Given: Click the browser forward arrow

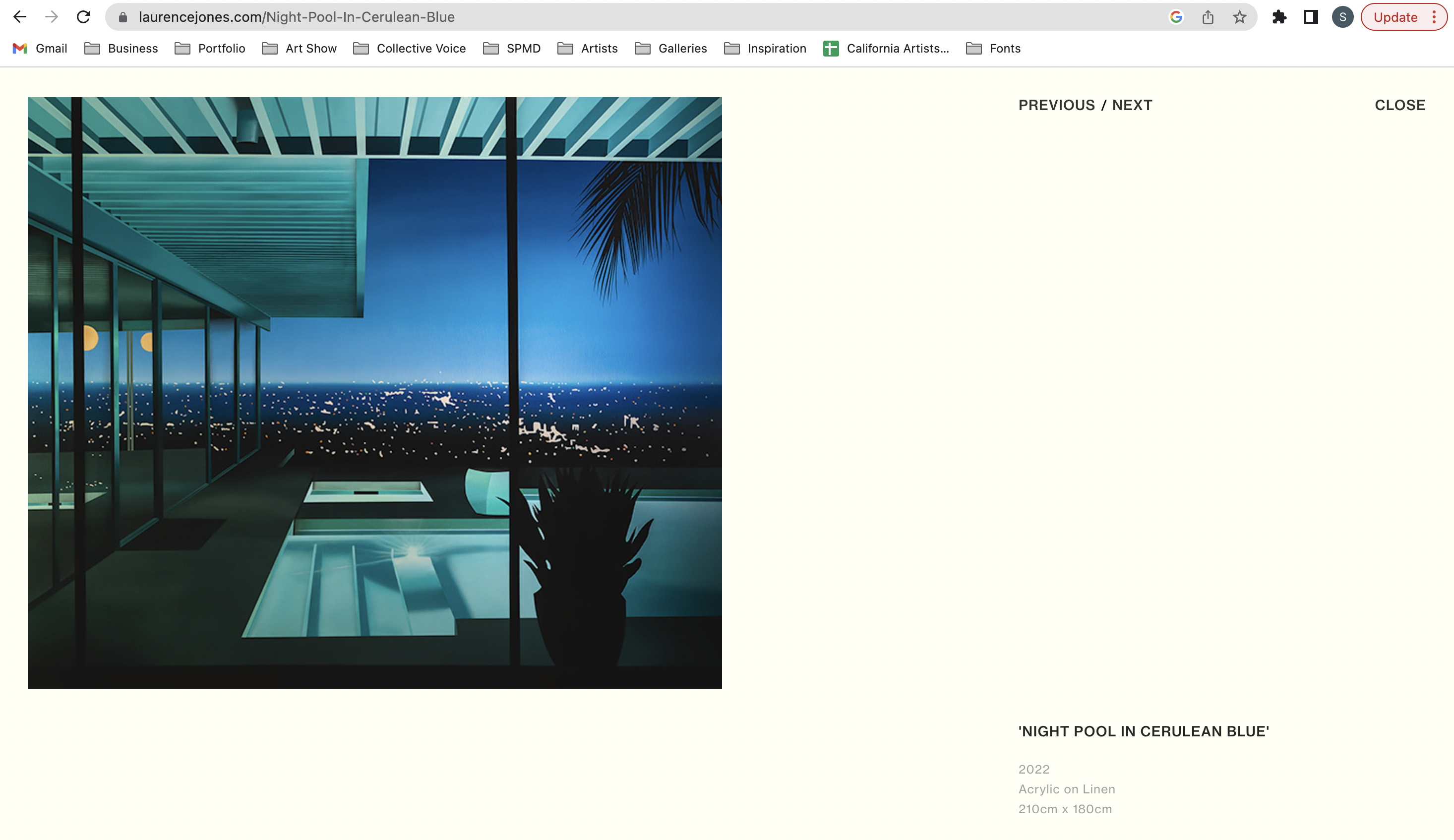Looking at the screenshot, I should pos(52,17).
